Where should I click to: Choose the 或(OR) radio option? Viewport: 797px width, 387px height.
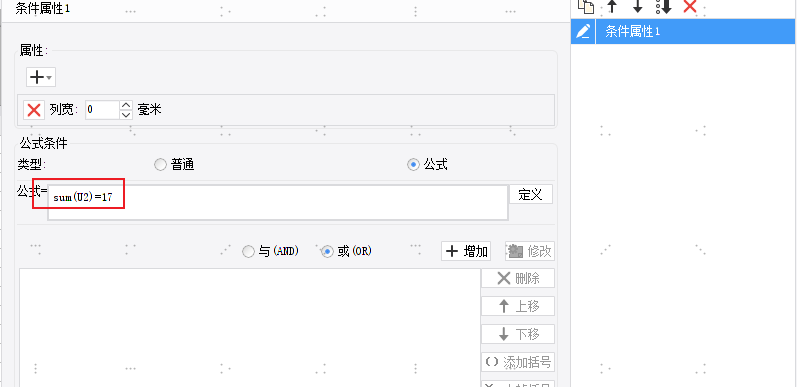pyautogui.click(x=347, y=251)
